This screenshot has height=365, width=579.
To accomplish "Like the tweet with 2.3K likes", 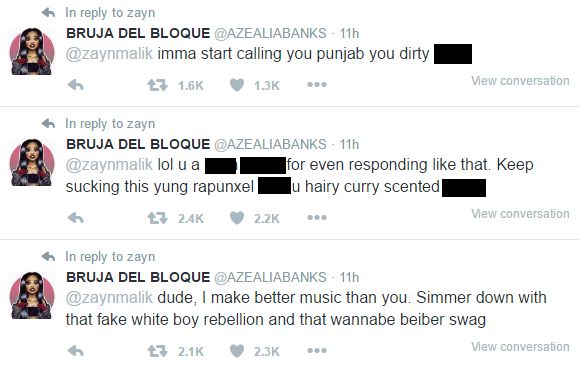I will coord(237,351).
